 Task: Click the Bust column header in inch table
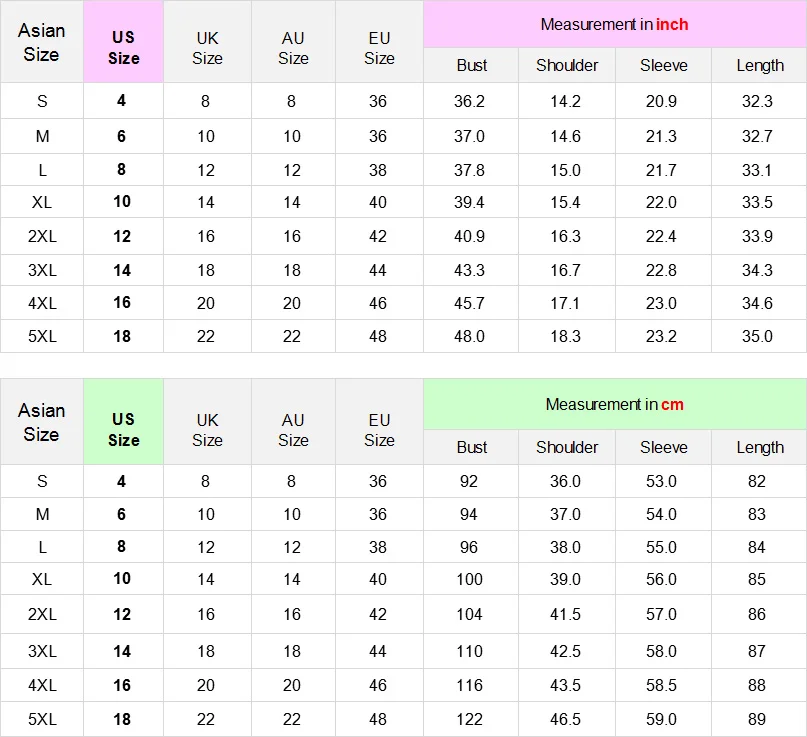click(x=471, y=65)
